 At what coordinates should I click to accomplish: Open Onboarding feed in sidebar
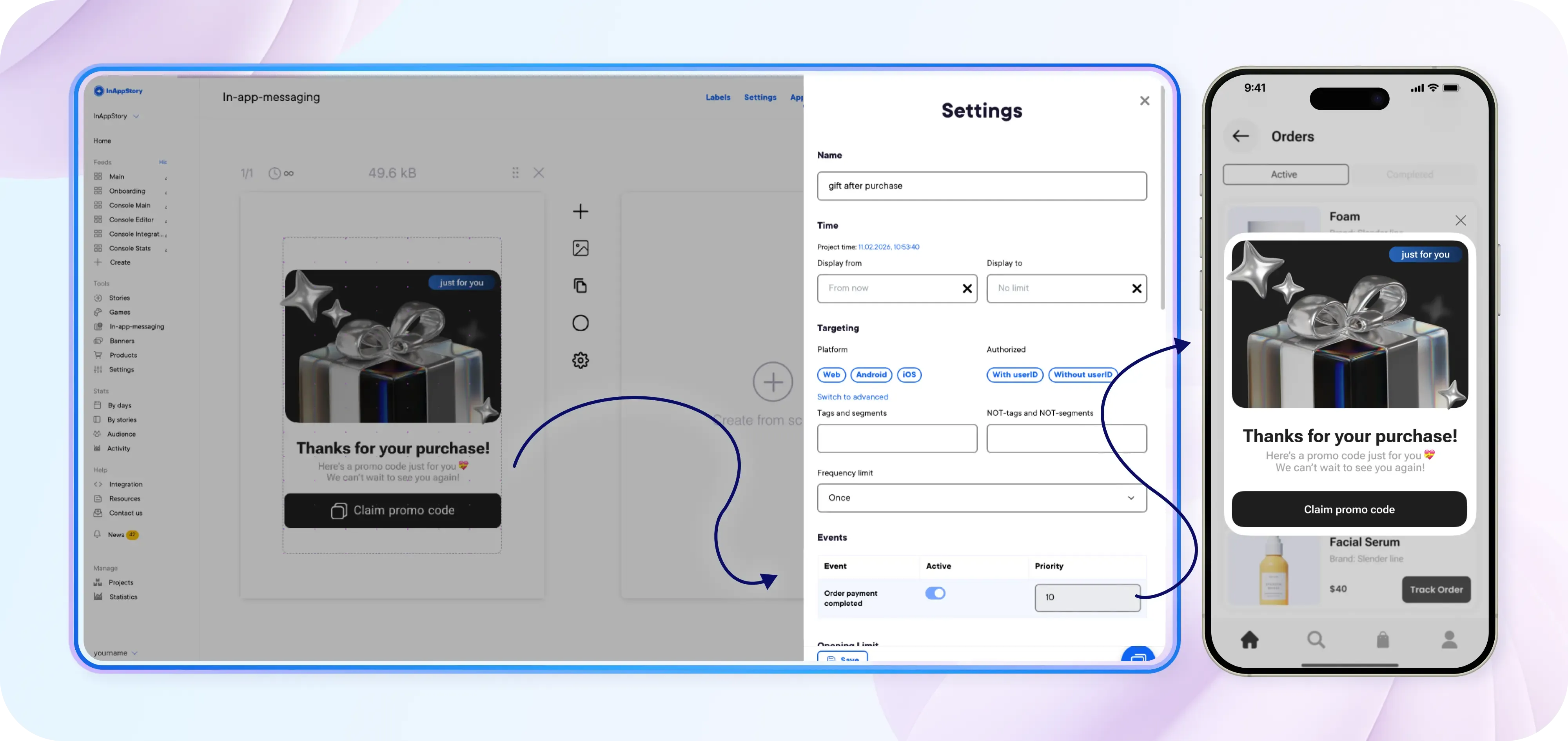click(x=127, y=191)
